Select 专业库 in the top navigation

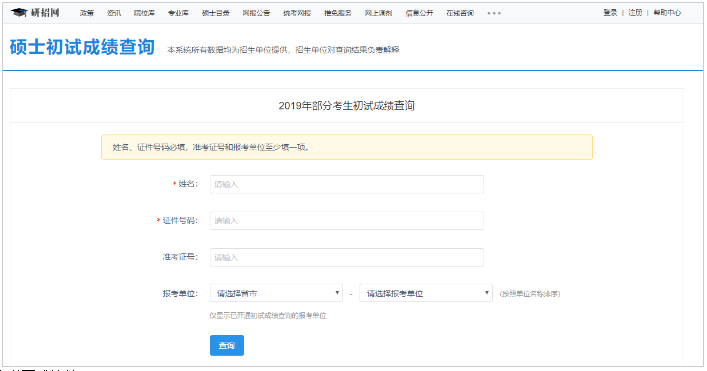click(x=178, y=13)
